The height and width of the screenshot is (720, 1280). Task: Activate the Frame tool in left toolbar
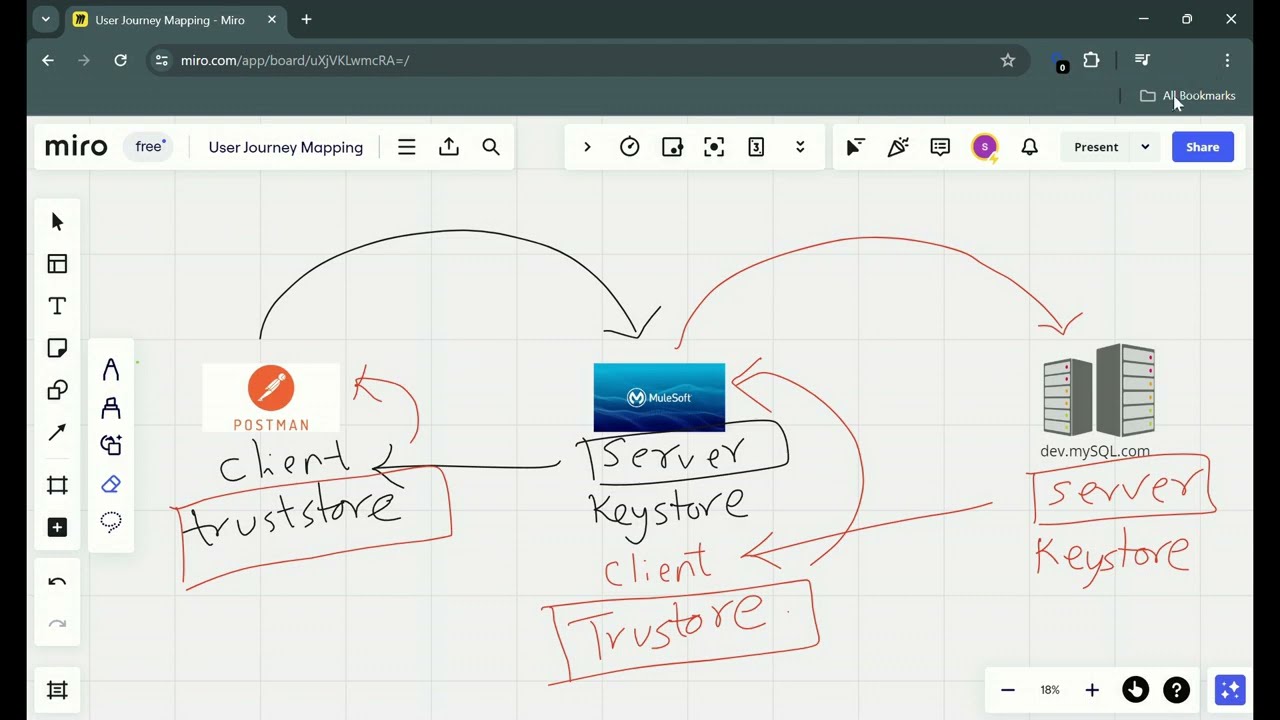point(57,485)
